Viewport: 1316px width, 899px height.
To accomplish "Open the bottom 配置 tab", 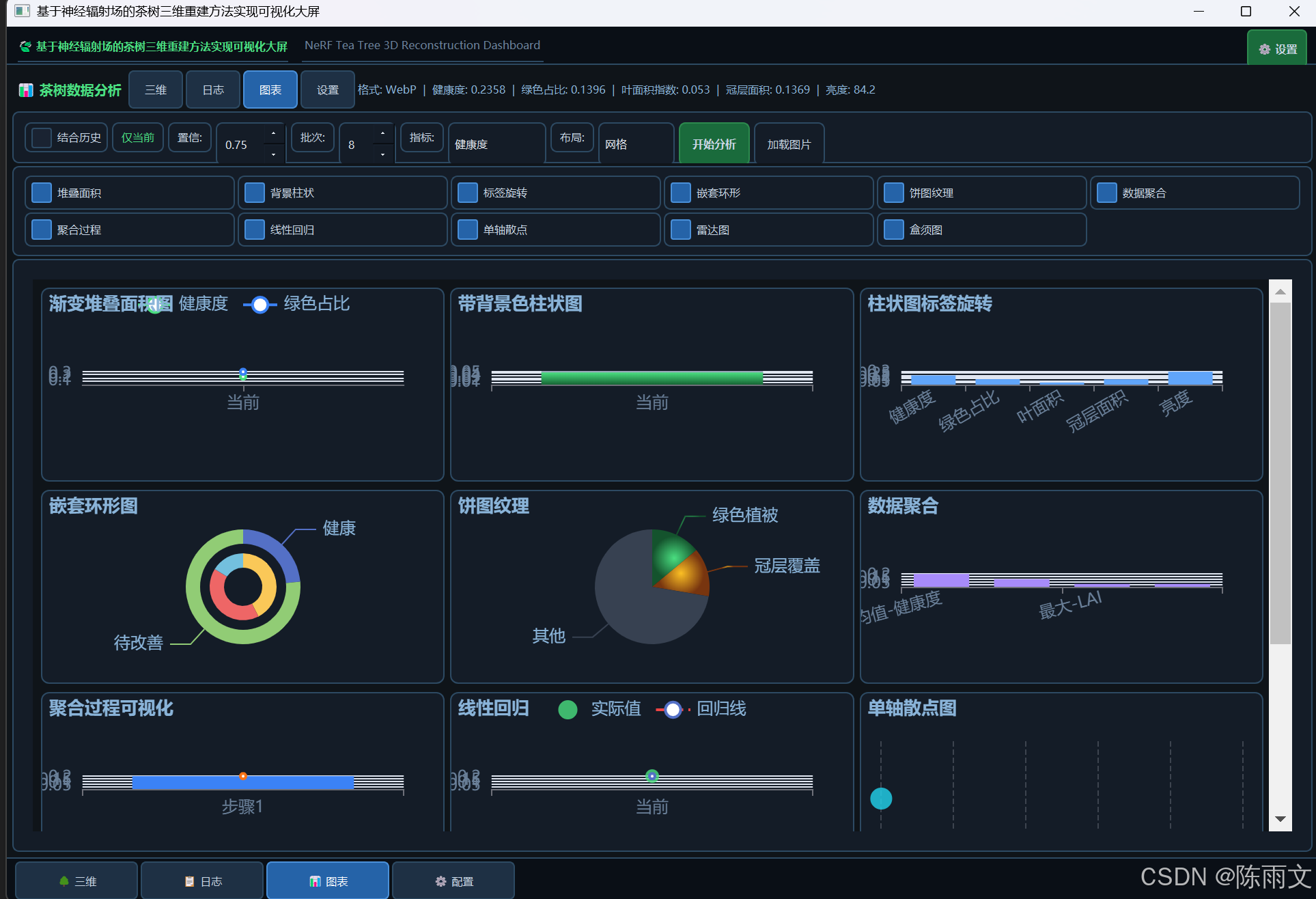I will 453,881.
